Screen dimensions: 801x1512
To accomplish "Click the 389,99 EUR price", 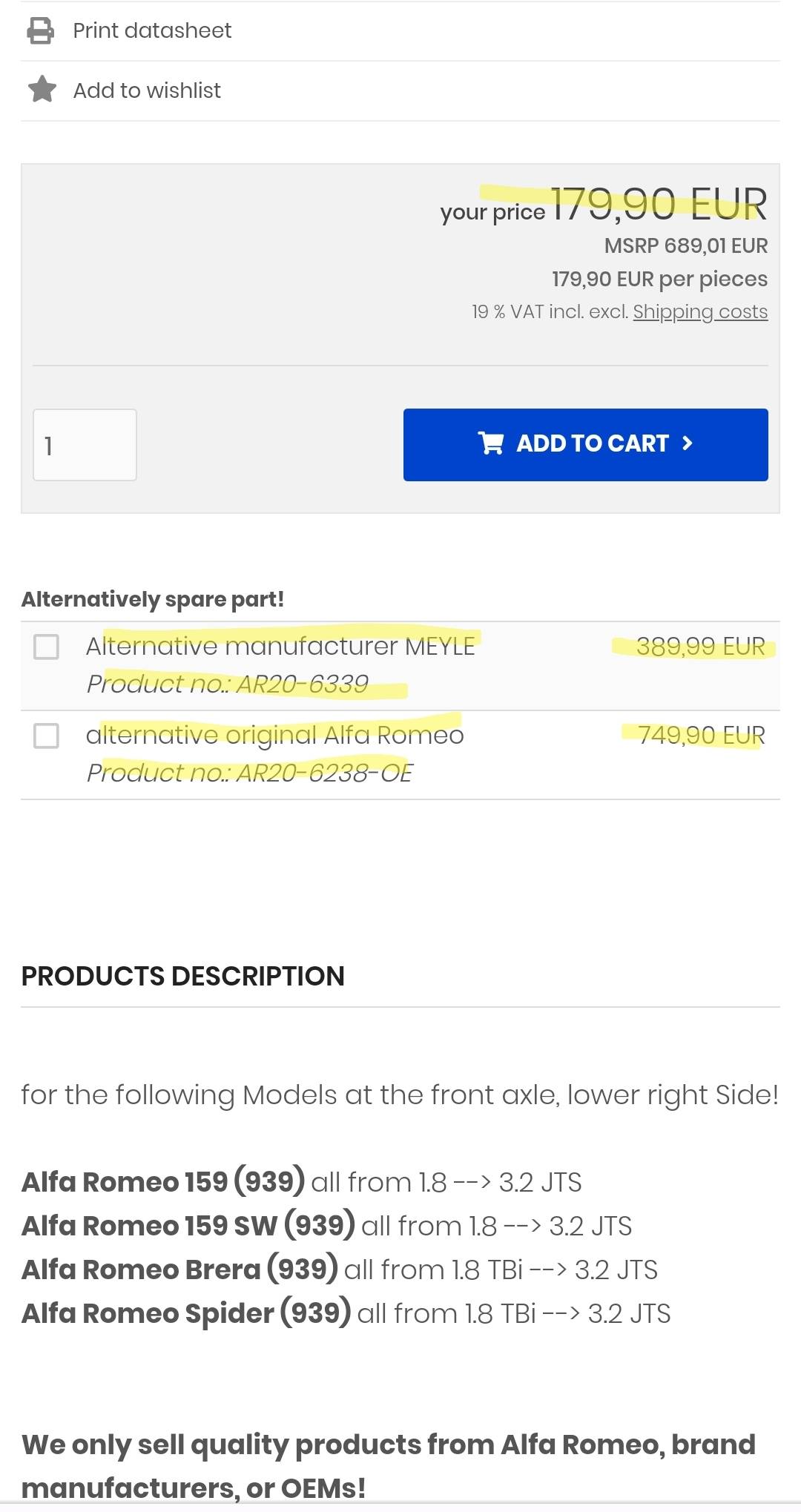I will tap(700, 647).
